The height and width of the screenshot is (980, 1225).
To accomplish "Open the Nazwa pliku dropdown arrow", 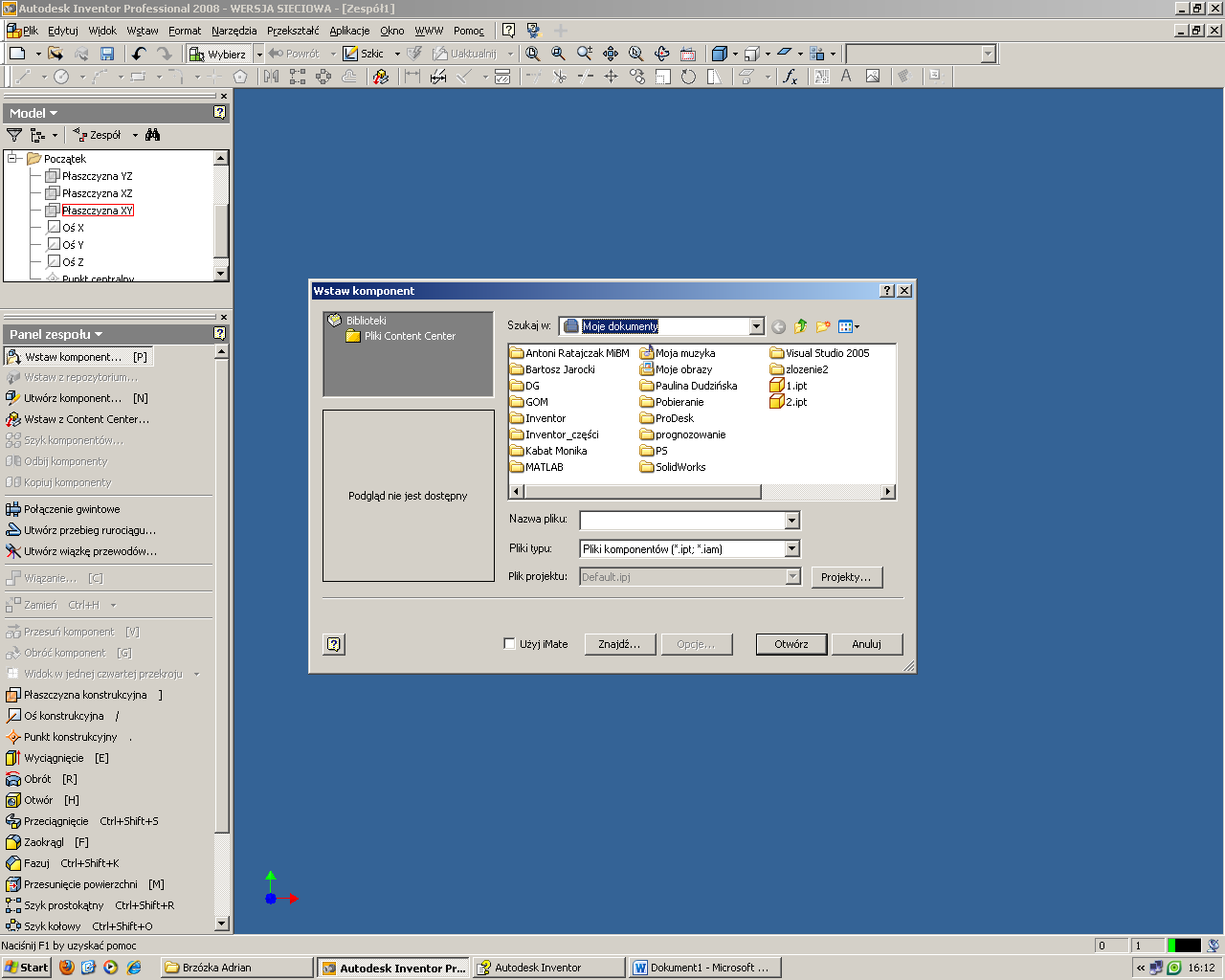I will click(x=791, y=520).
